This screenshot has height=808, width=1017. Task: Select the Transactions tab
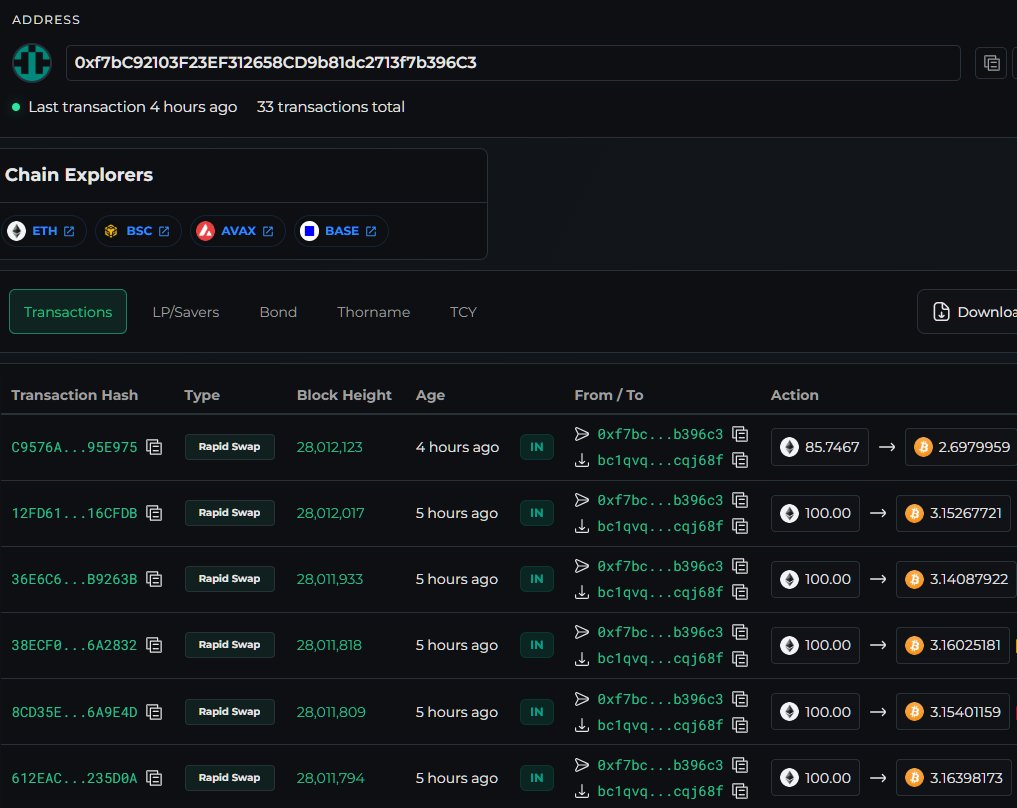click(68, 312)
